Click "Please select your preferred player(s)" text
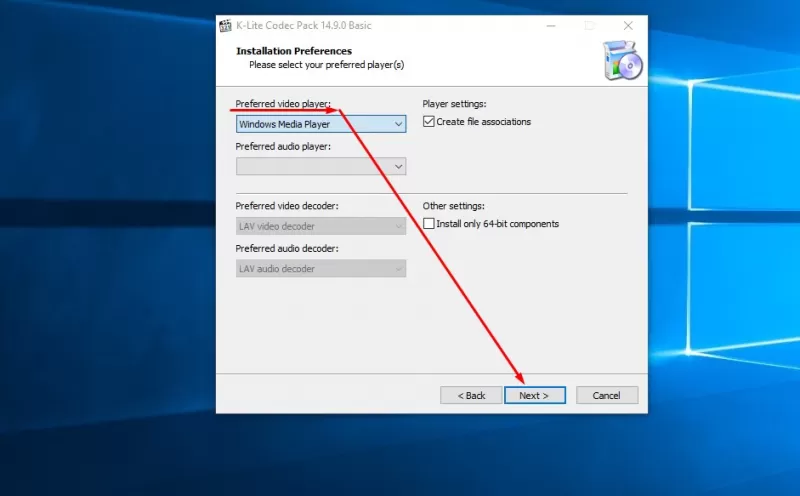 (x=327, y=65)
